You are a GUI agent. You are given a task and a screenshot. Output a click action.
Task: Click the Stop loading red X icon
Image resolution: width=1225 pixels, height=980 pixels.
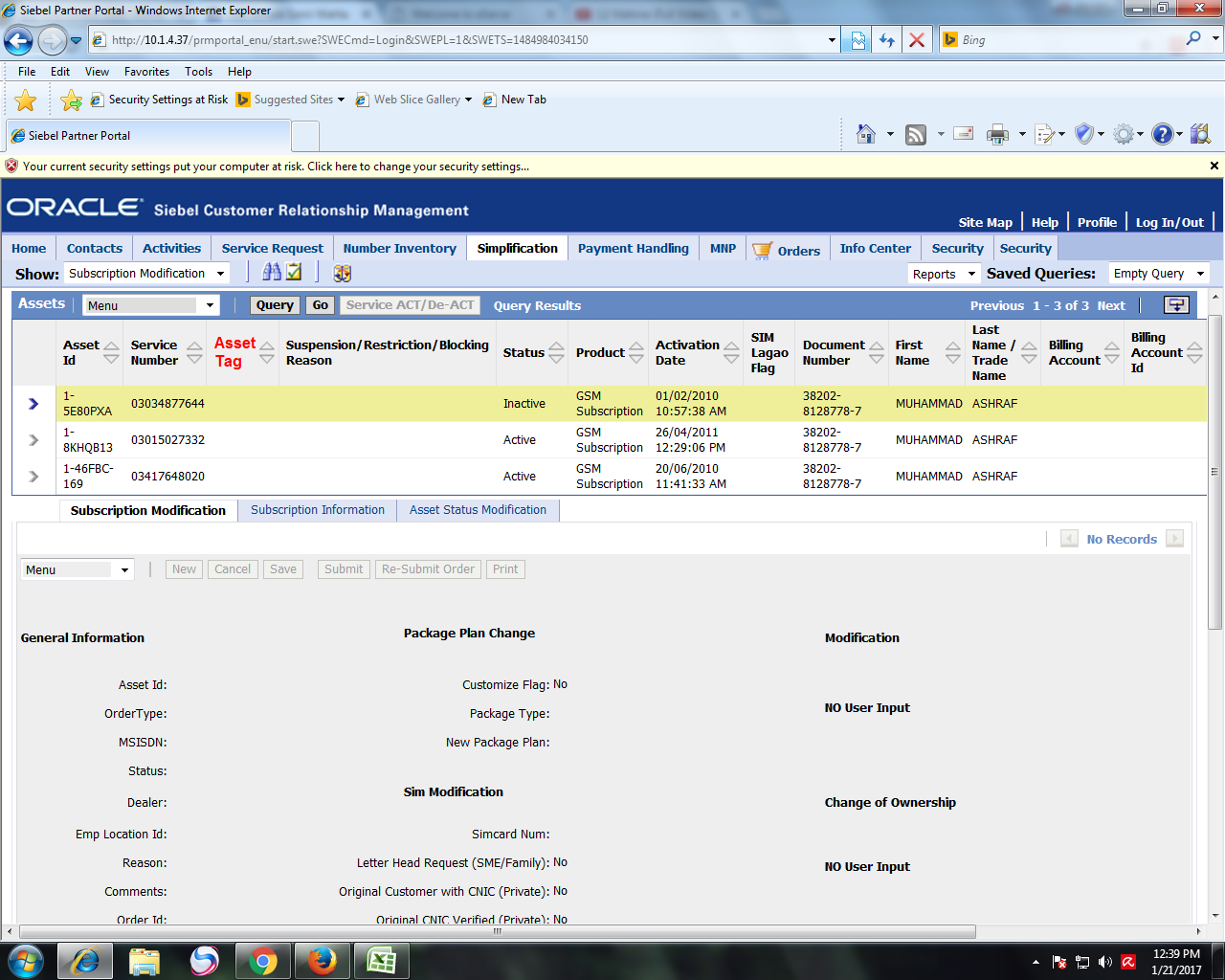coord(917,40)
